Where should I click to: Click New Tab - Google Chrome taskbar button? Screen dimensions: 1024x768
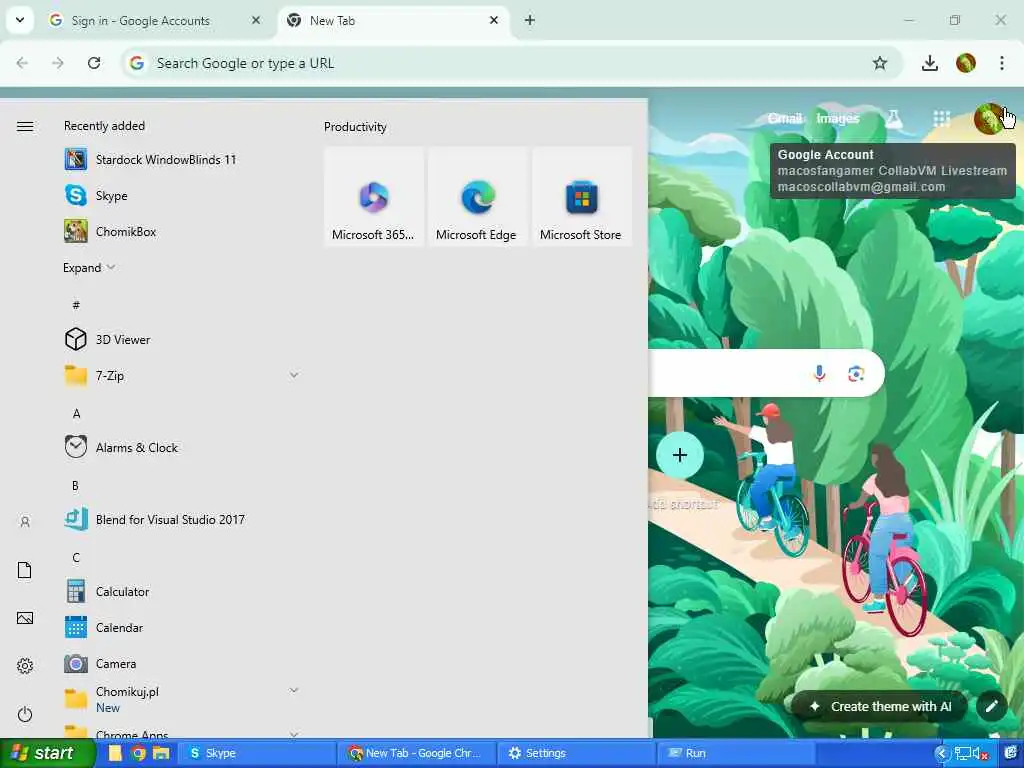pyautogui.click(x=418, y=753)
